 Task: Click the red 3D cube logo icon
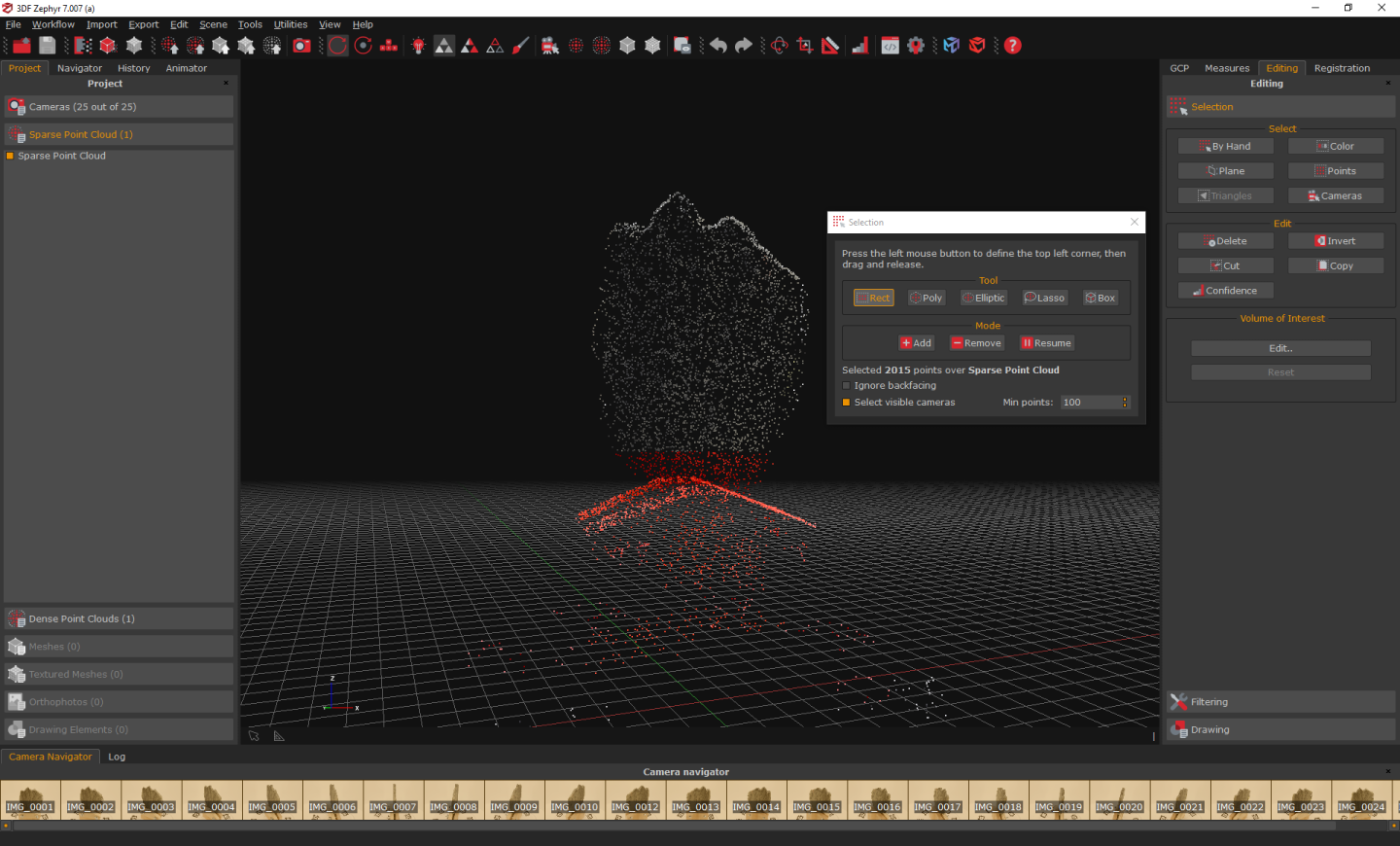point(977,46)
